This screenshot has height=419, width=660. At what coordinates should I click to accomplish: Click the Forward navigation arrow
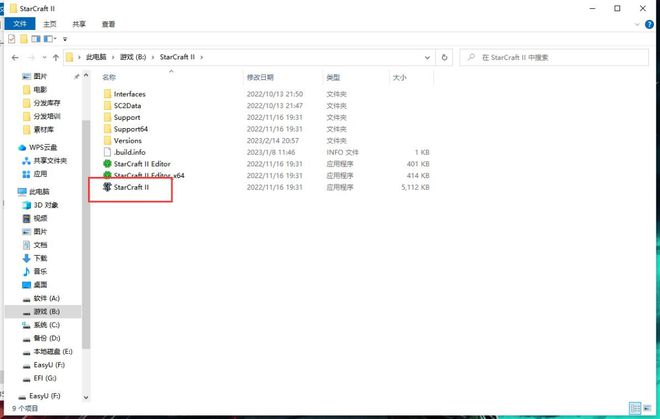click(x=31, y=57)
